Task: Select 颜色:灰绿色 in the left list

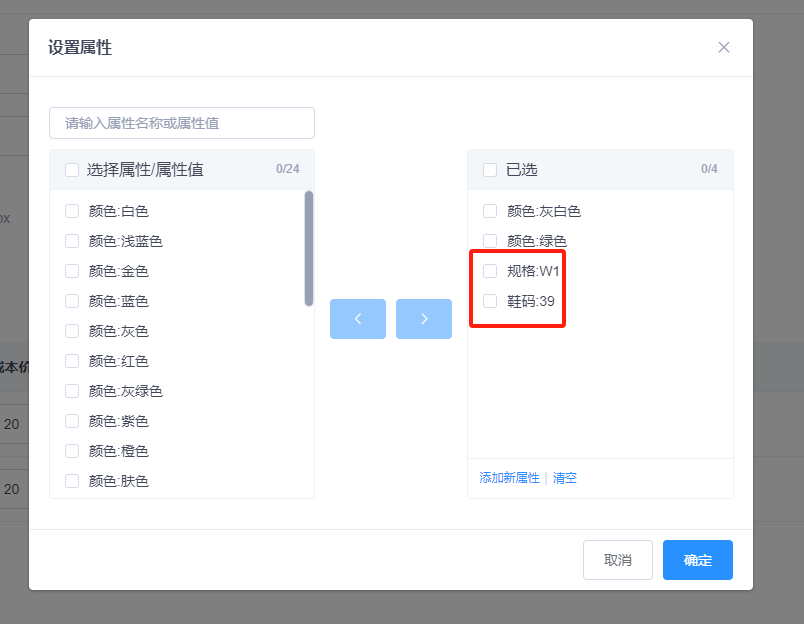Action: point(72,391)
